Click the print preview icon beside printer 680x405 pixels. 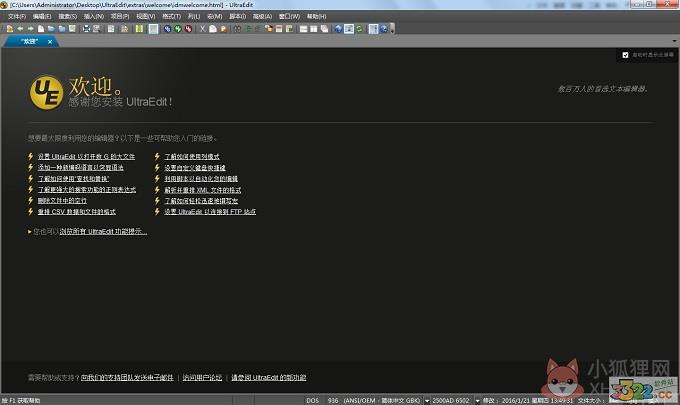96,29
